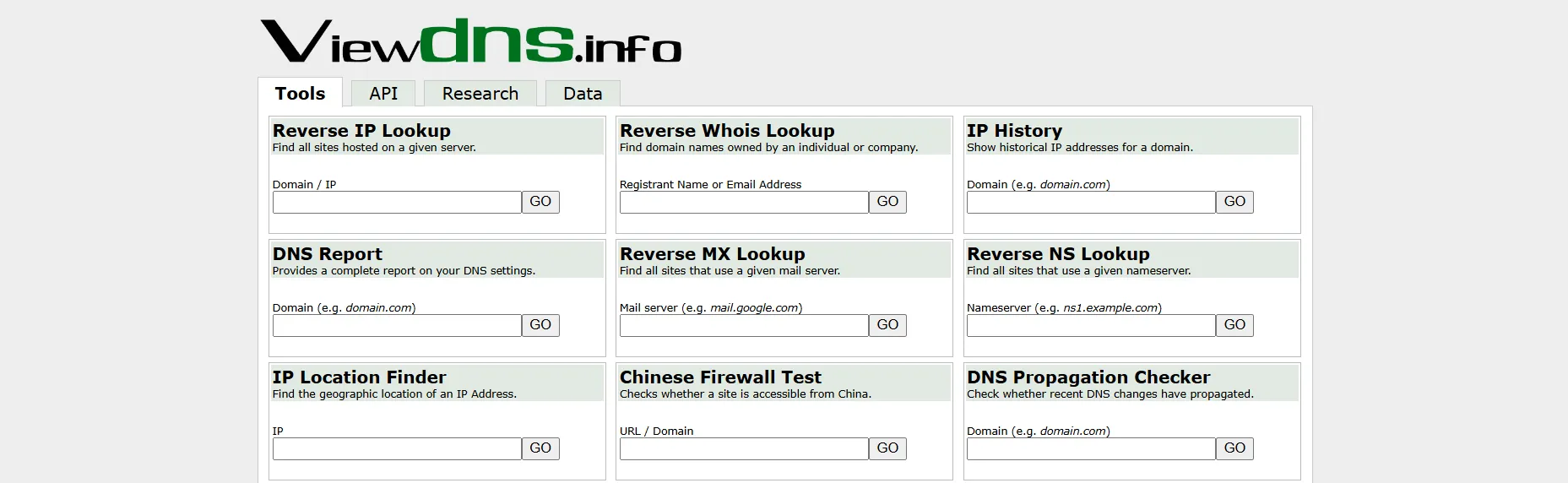Screen dimensions: 1568x483
Task: Submit Chinese Firewall Test with GO
Action: coord(887,448)
